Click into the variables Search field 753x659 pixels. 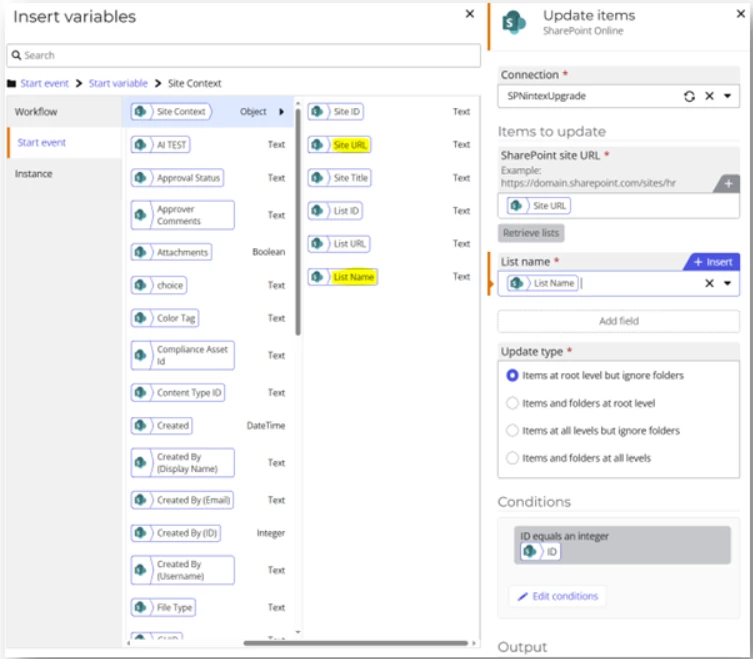tap(243, 55)
